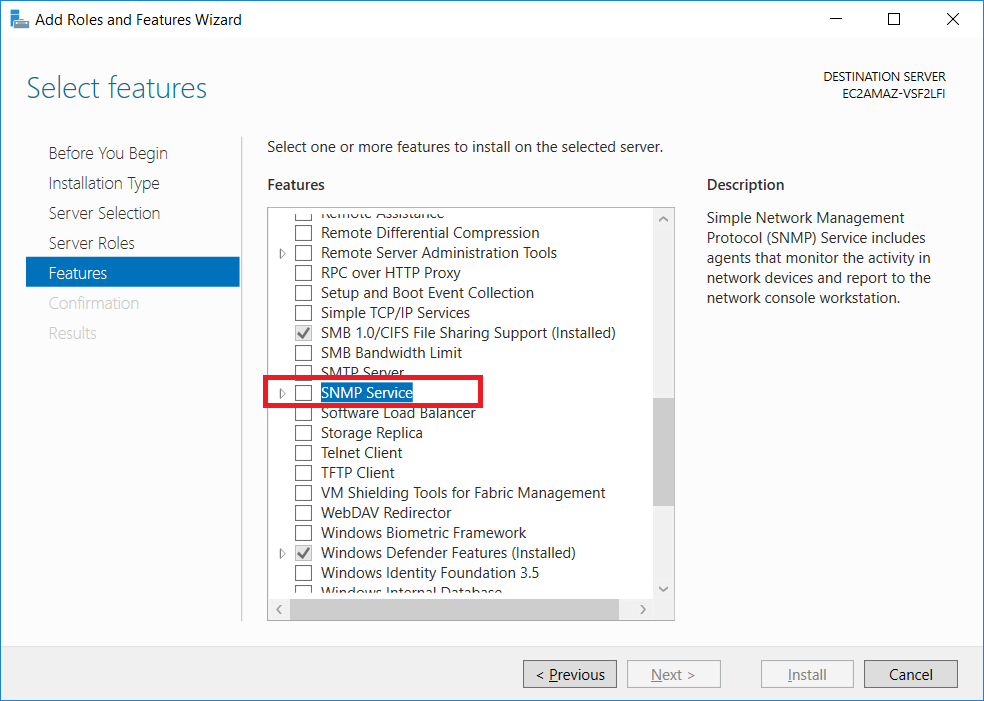Tick the SNMP Service checkbox

point(303,393)
